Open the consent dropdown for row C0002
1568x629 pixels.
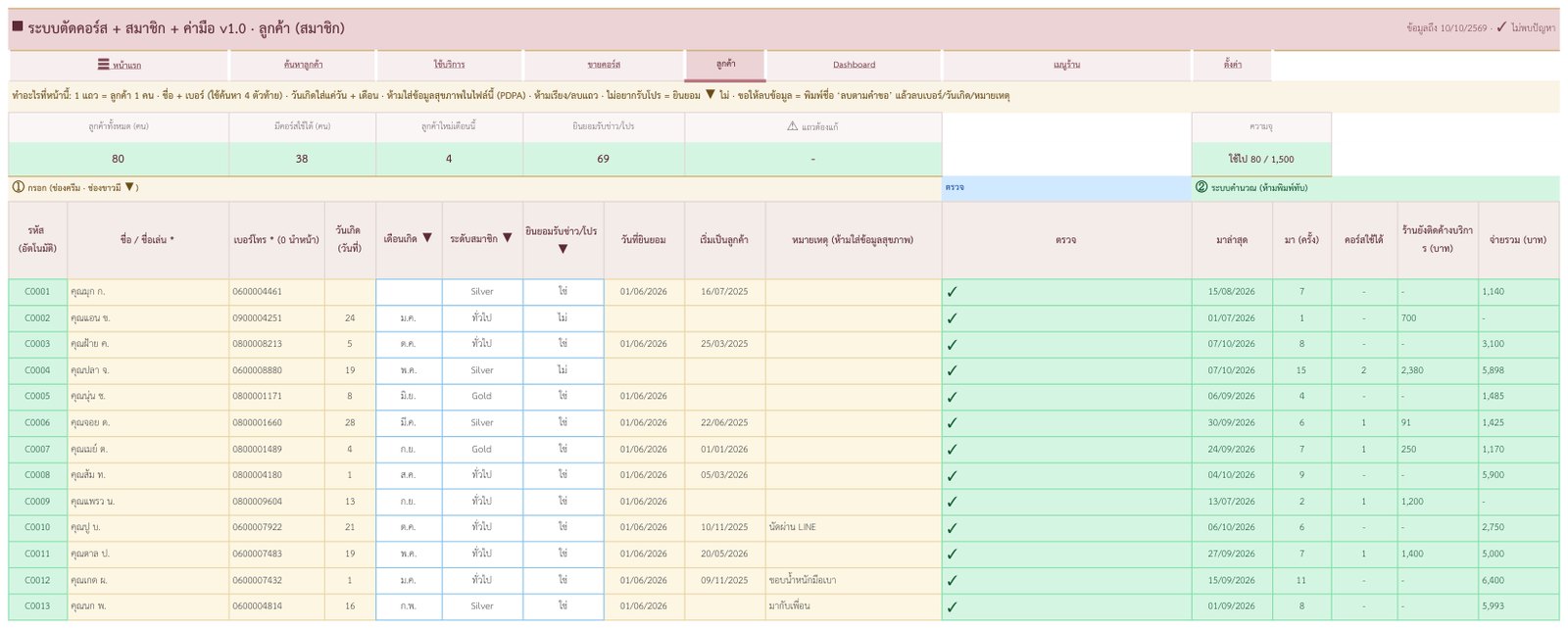pyautogui.click(x=563, y=318)
